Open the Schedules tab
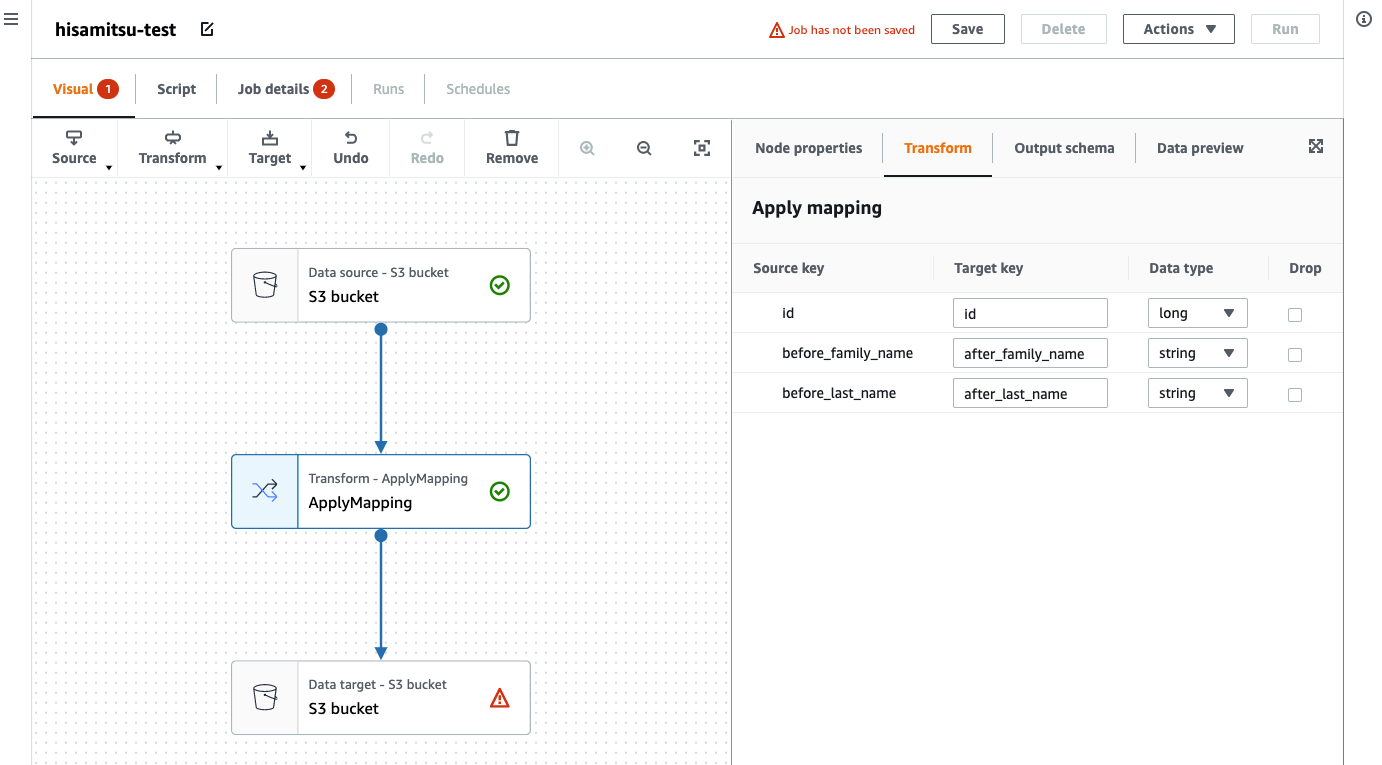This screenshot has width=1382, height=765. tap(478, 89)
